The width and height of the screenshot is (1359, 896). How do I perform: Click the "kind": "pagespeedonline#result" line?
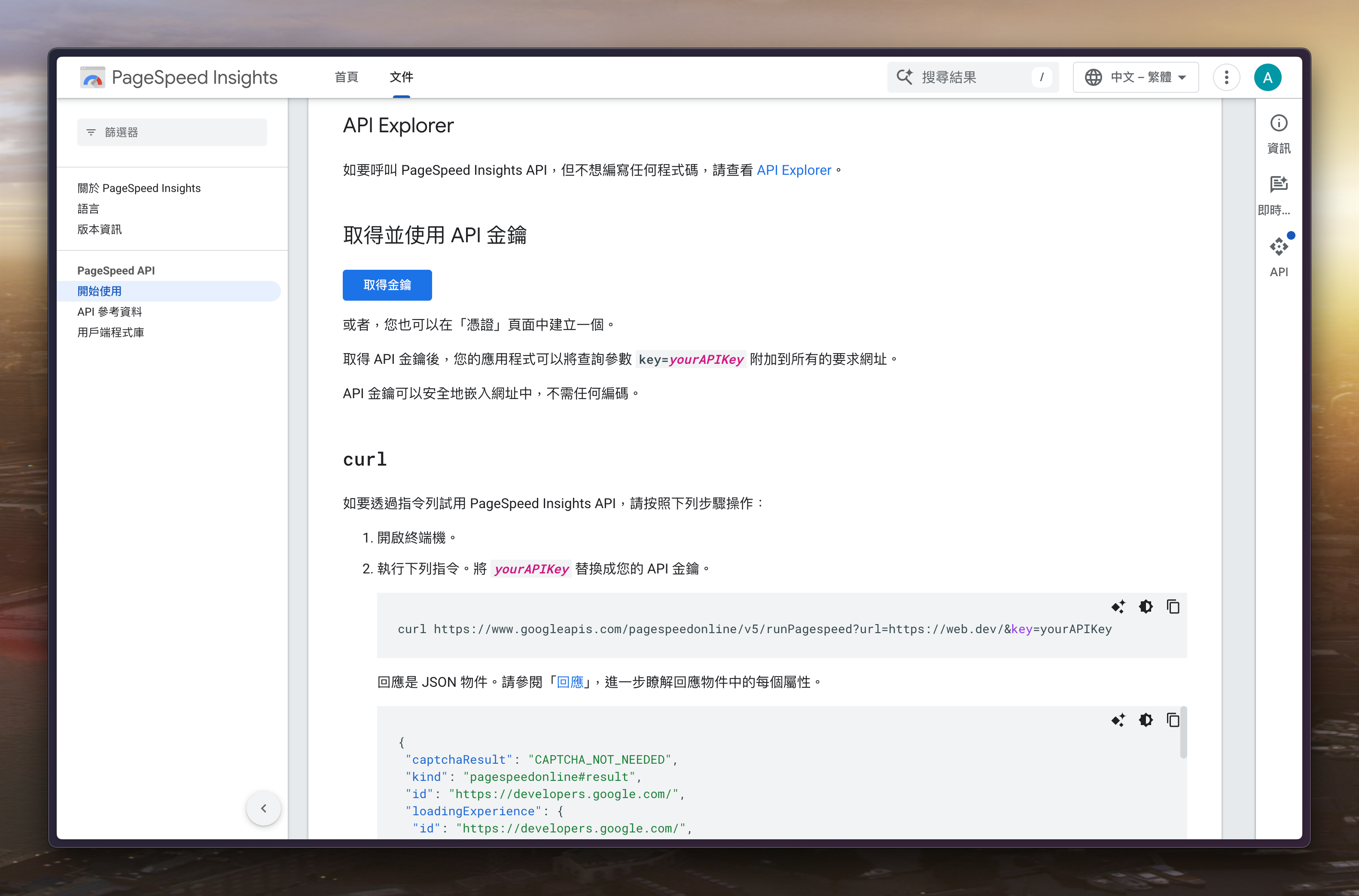523,777
